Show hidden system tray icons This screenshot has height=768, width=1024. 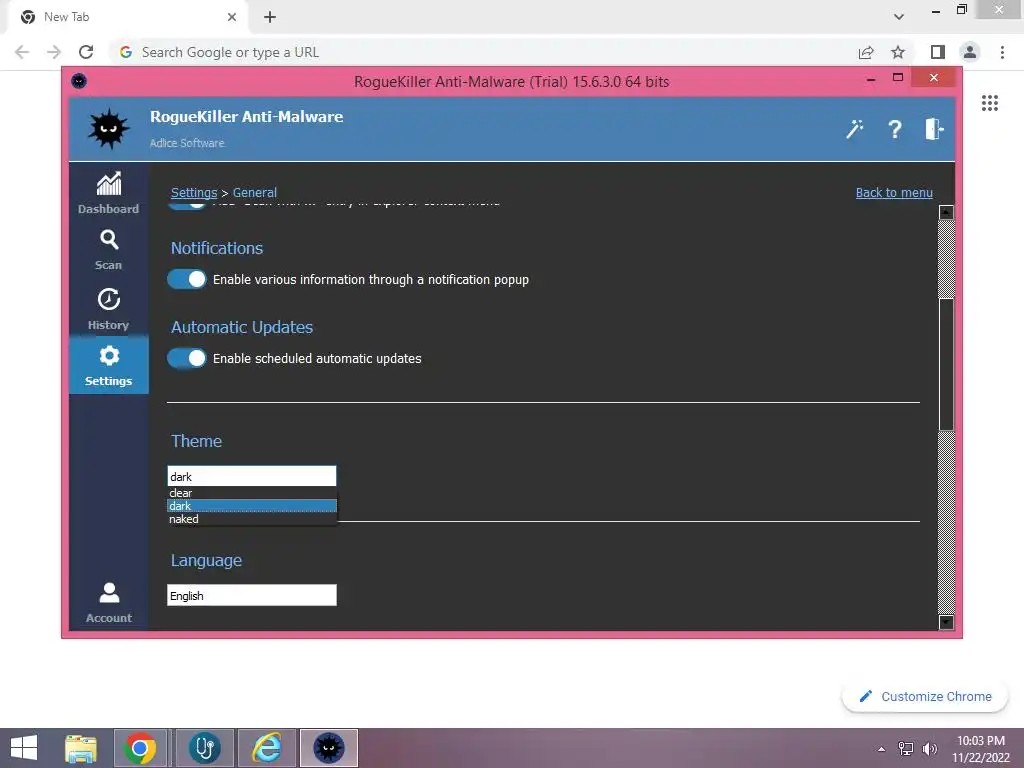coord(882,749)
